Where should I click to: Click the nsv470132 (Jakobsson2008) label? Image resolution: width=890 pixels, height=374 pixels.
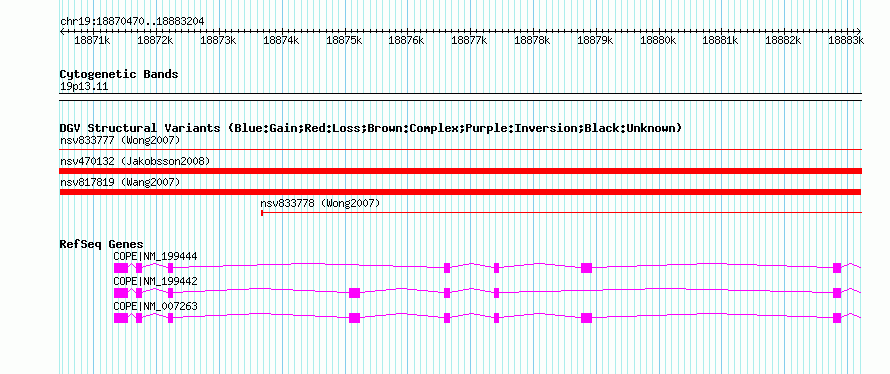[x=135, y=161]
